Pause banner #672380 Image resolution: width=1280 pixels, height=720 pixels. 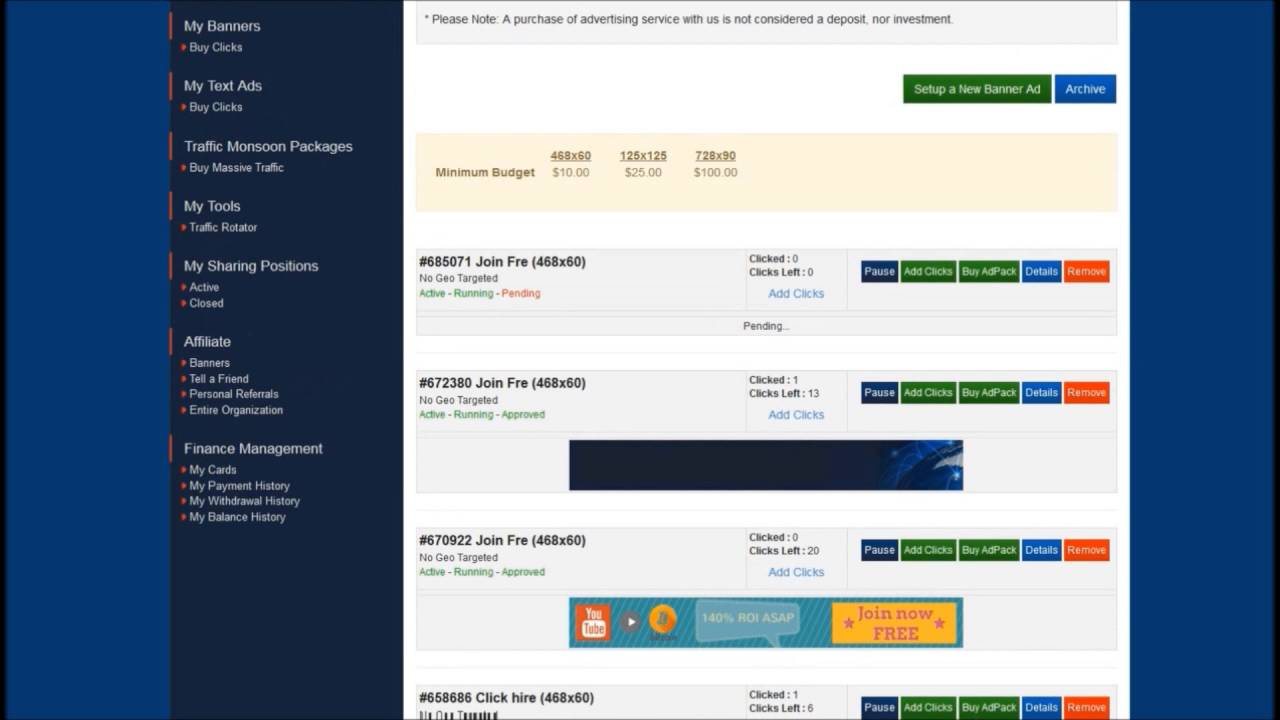tap(879, 393)
